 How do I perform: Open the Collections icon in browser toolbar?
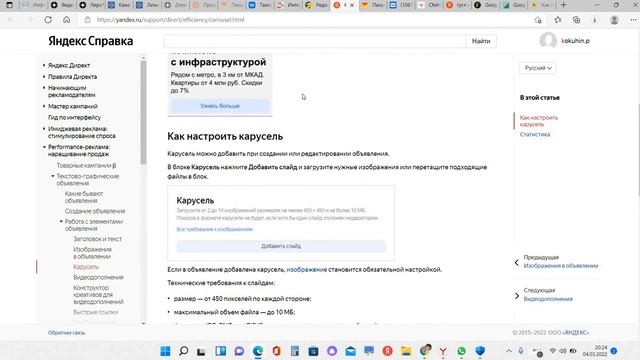click(576, 20)
